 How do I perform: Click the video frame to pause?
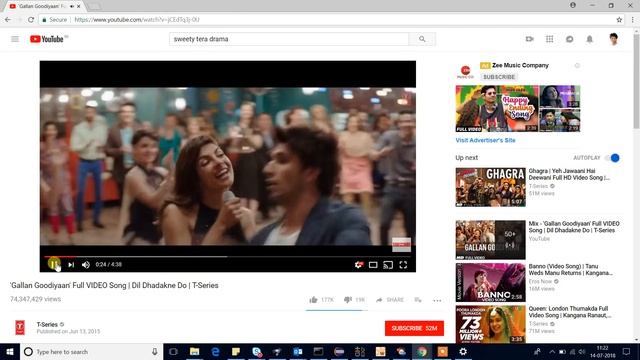tap(228, 166)
